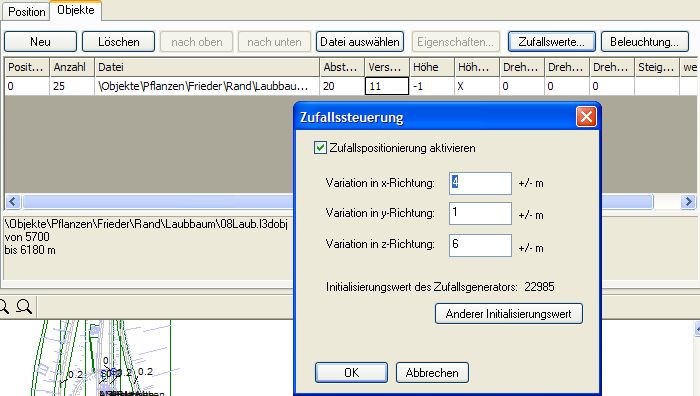The image size is (700, 396).
Task: Select the Anzahl column header
Action: tap(71, 67)
